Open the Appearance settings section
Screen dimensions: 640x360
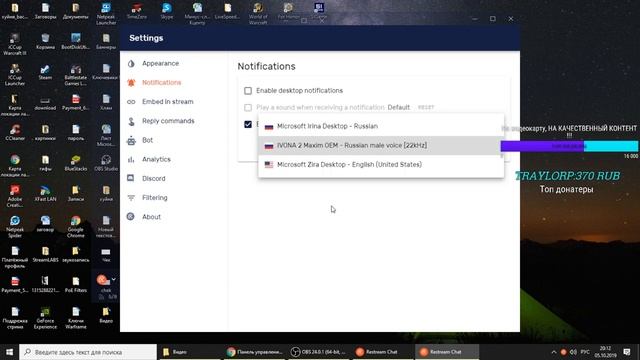(160, 63)
